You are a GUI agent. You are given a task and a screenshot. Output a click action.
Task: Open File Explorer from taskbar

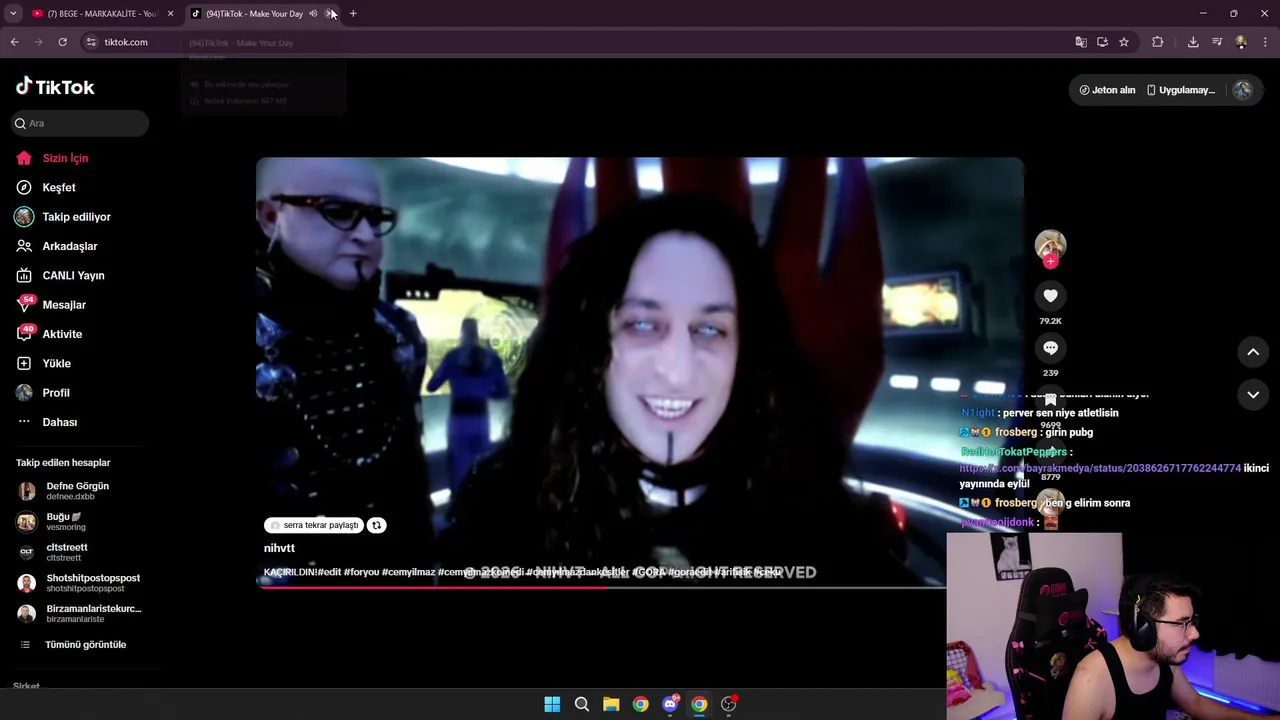611,704
